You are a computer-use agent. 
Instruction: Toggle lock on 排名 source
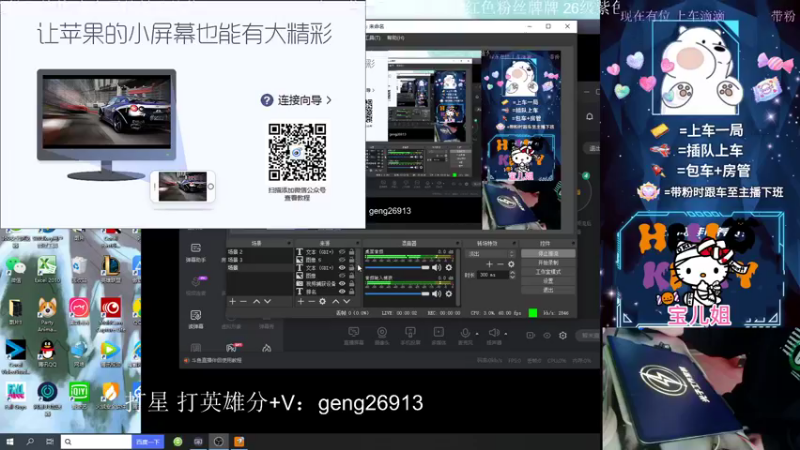[352, 291]
